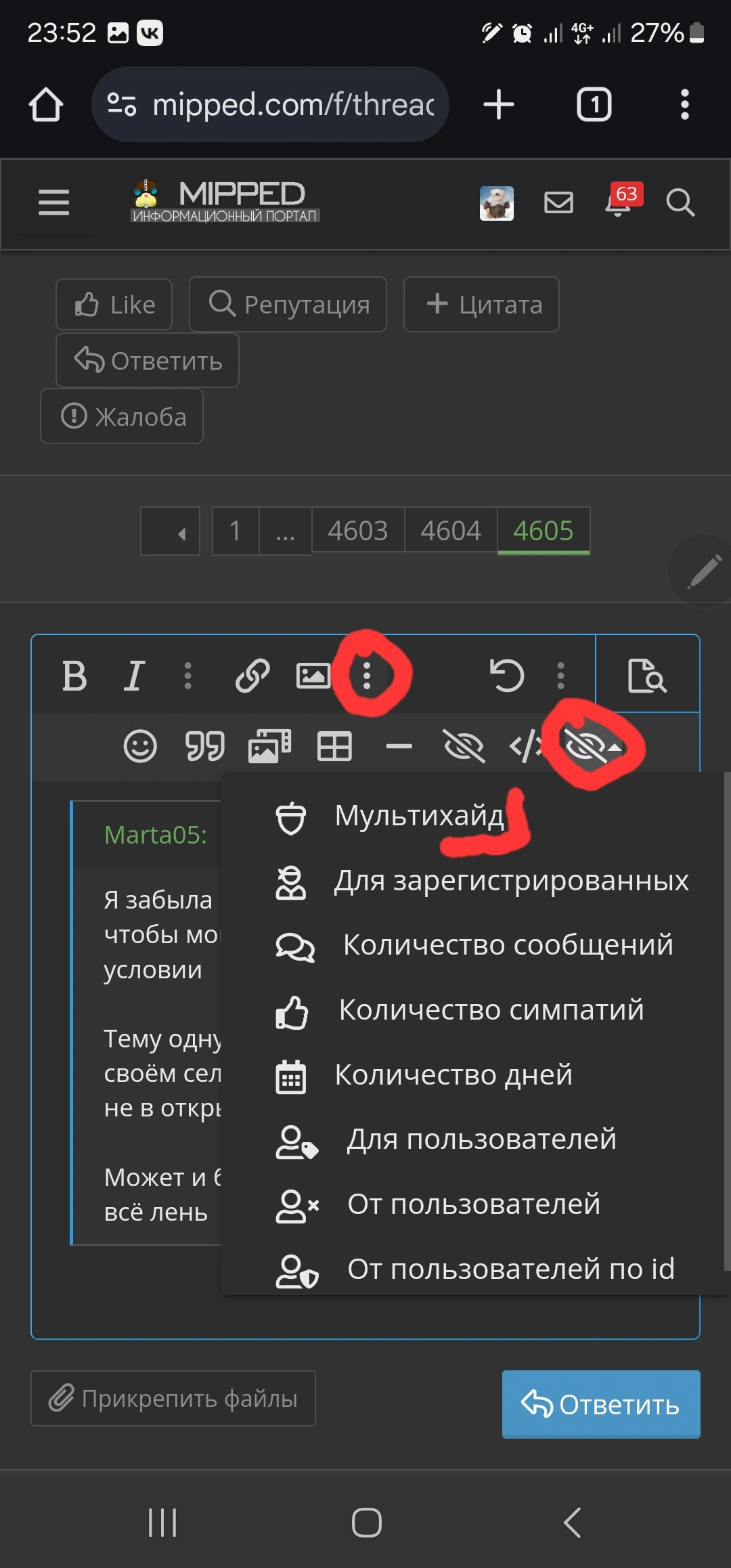Select current page 4605
Image resolution: width=731 pixels, height=1568 pixels.
pyautogui.click(x=544, y=531)
